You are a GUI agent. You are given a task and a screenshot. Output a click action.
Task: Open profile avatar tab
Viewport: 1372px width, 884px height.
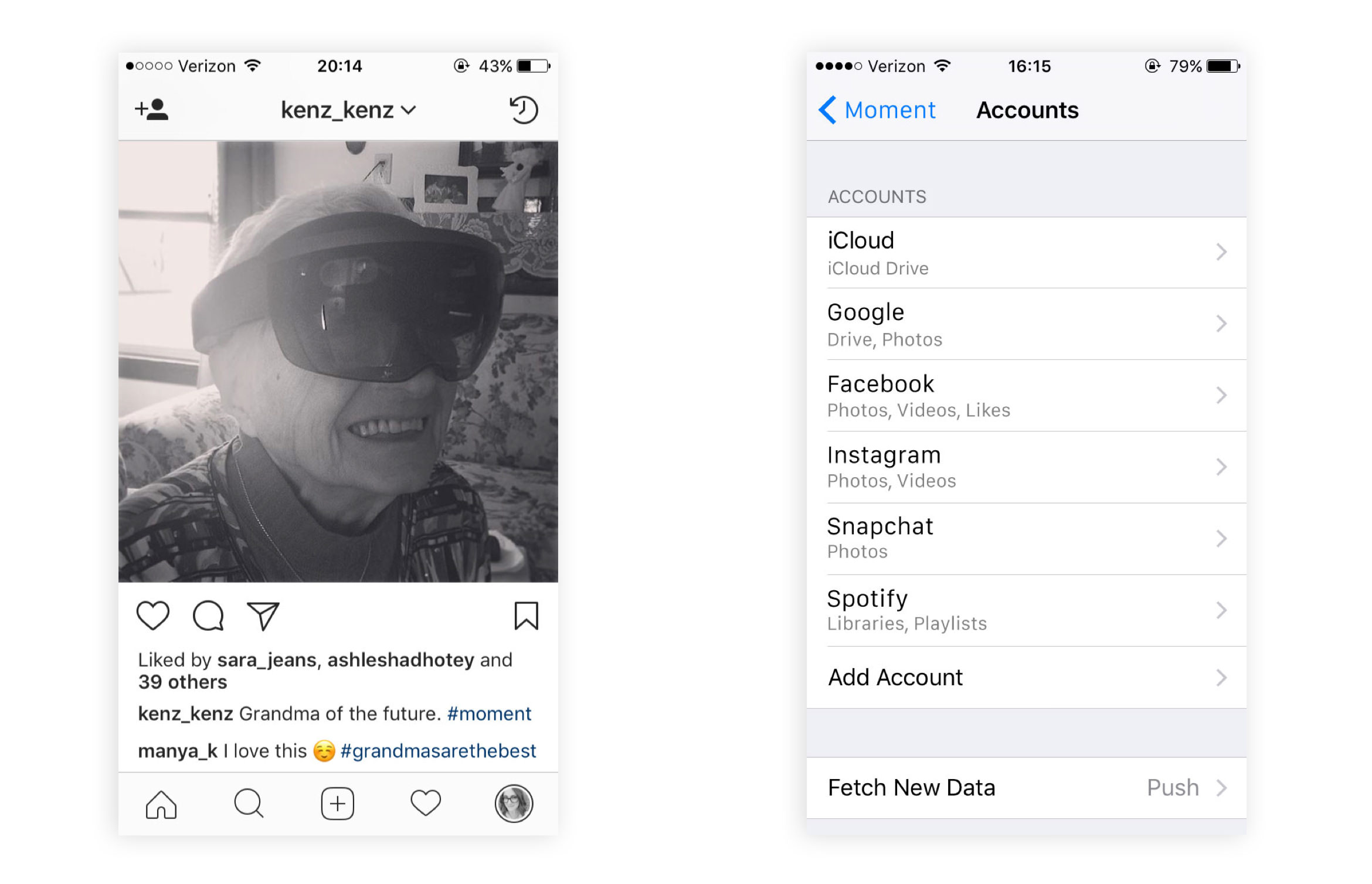point(514,804)
